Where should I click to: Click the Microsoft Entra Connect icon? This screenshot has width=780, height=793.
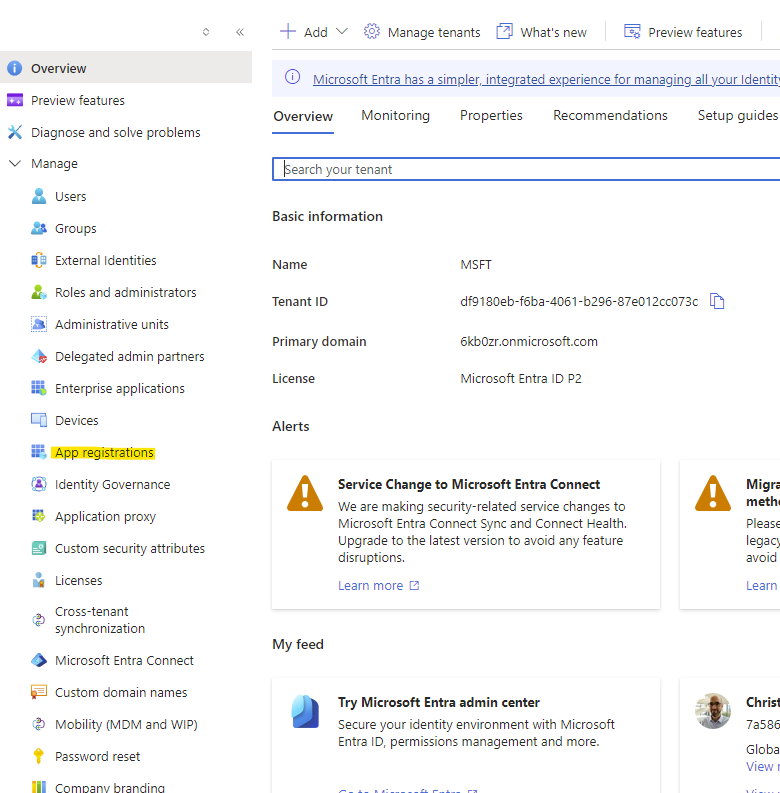tap(39, 660)
